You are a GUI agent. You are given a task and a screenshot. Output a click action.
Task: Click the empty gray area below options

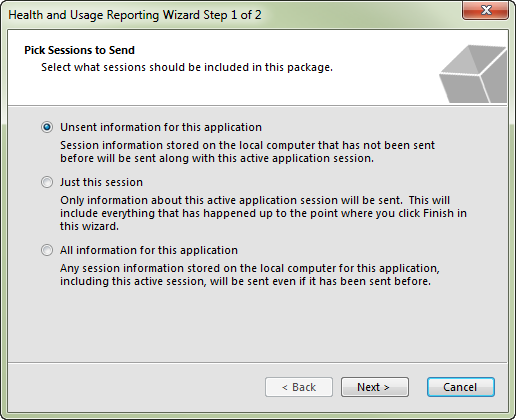(x=257, y=325)
